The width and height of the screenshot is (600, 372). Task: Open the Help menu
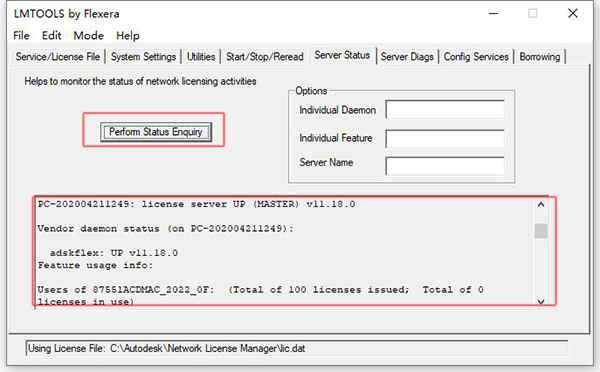[x=128, y=36]
